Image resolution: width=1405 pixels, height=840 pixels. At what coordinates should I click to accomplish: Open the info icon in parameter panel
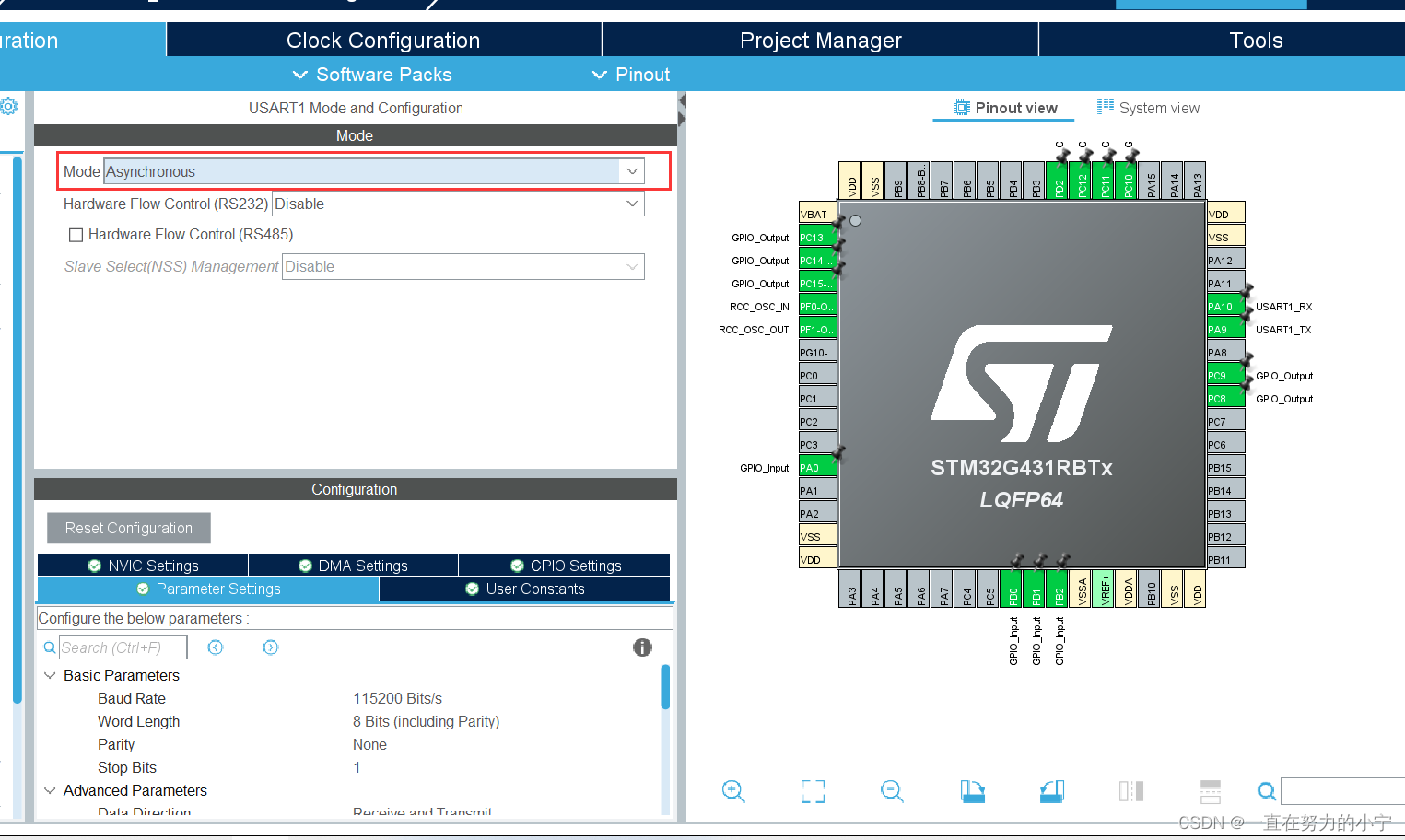(642, 647)
